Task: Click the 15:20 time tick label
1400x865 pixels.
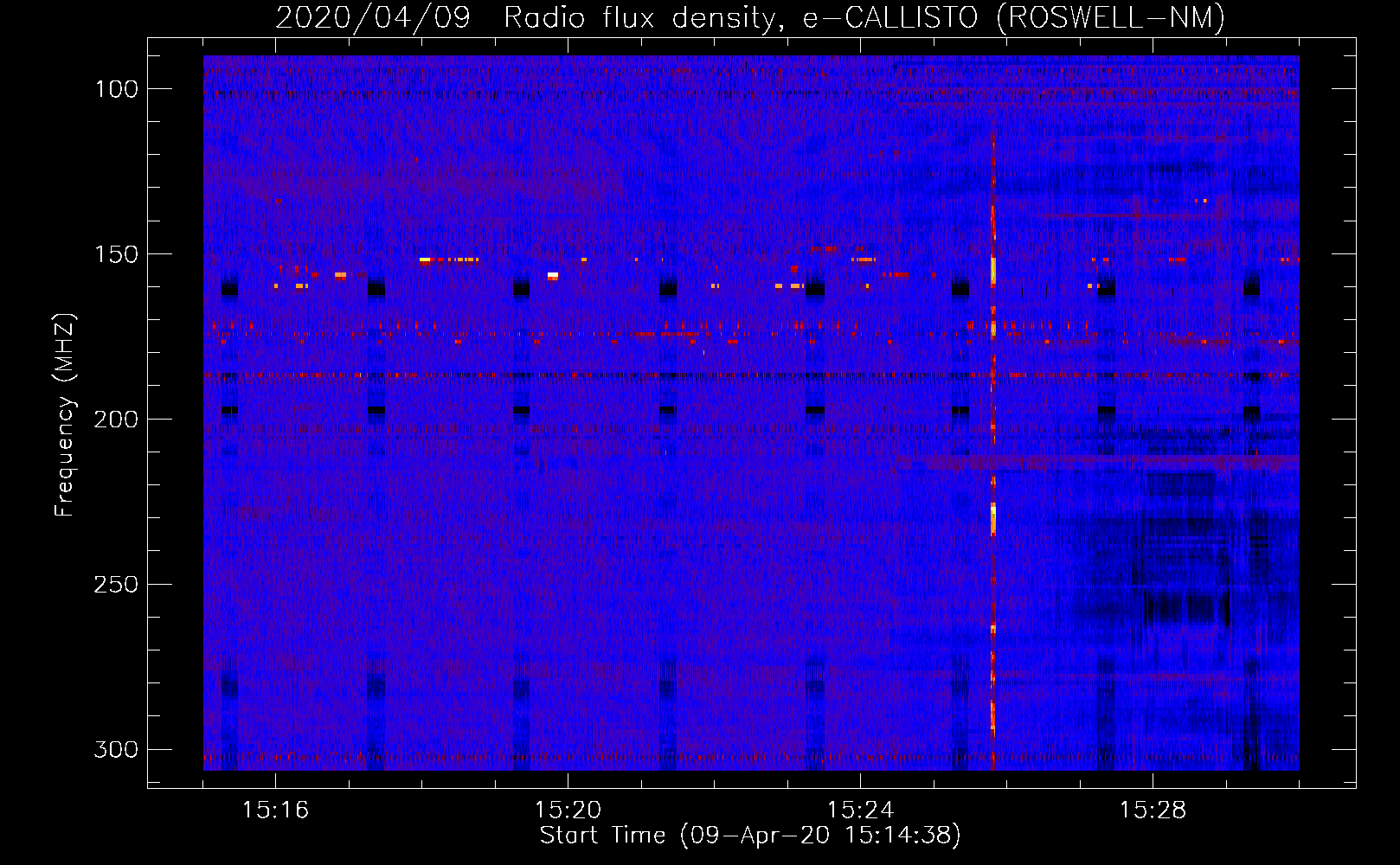Action: (568, 811)
